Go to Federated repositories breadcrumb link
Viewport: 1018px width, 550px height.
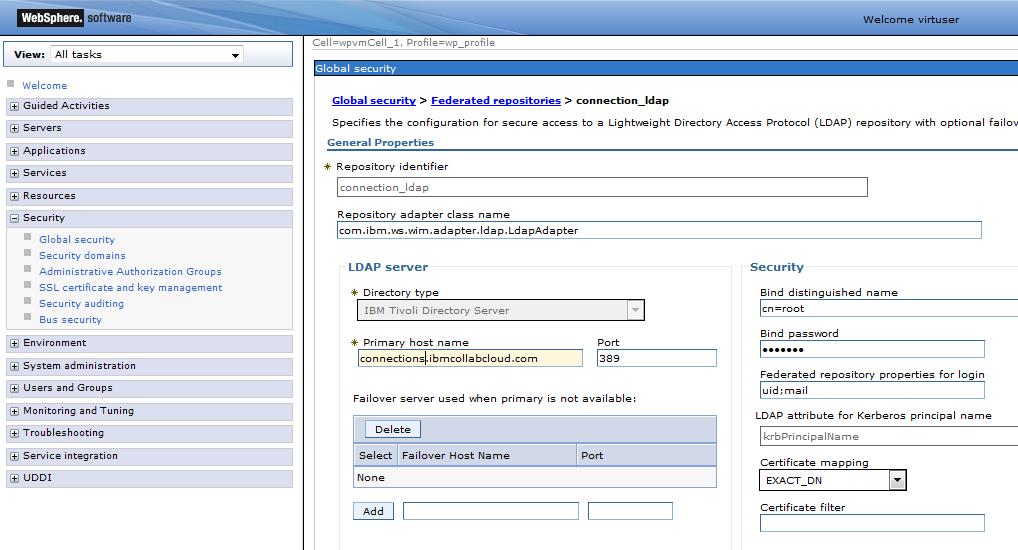495,101
